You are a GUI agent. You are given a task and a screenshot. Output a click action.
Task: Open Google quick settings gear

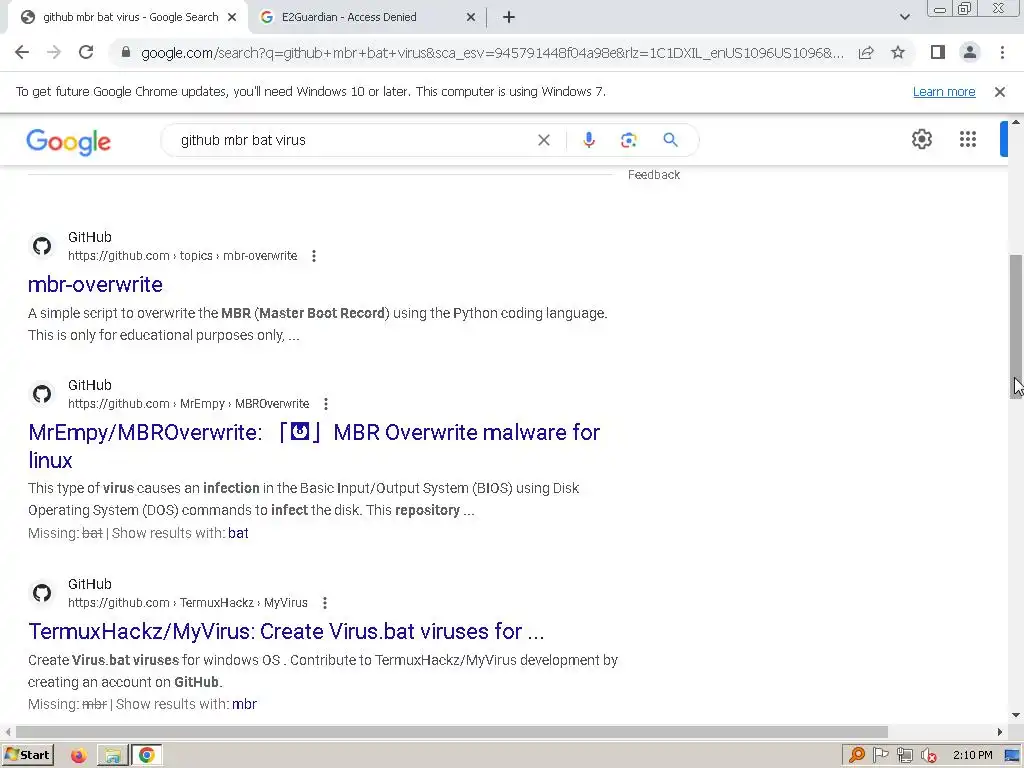(921, 139)
